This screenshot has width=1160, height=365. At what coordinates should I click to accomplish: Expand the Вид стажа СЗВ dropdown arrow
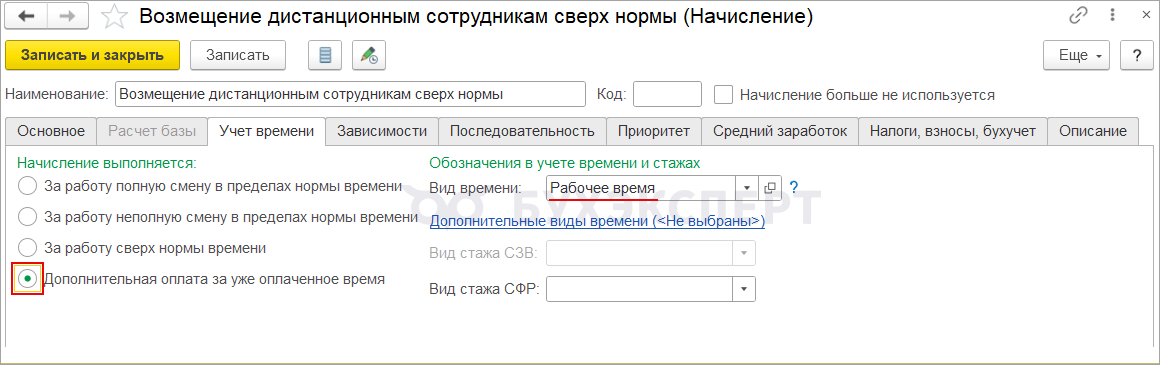click(x=743, y=252)
